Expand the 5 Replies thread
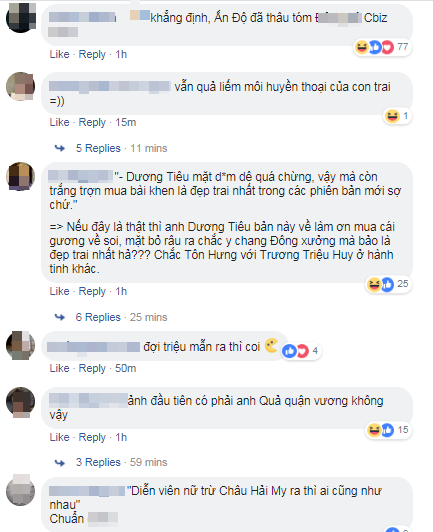 [x=98, y=148]
